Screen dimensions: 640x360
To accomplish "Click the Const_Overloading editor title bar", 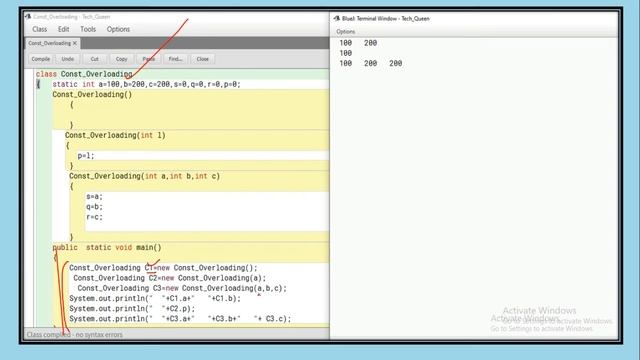I will click(x=176, y=17).
